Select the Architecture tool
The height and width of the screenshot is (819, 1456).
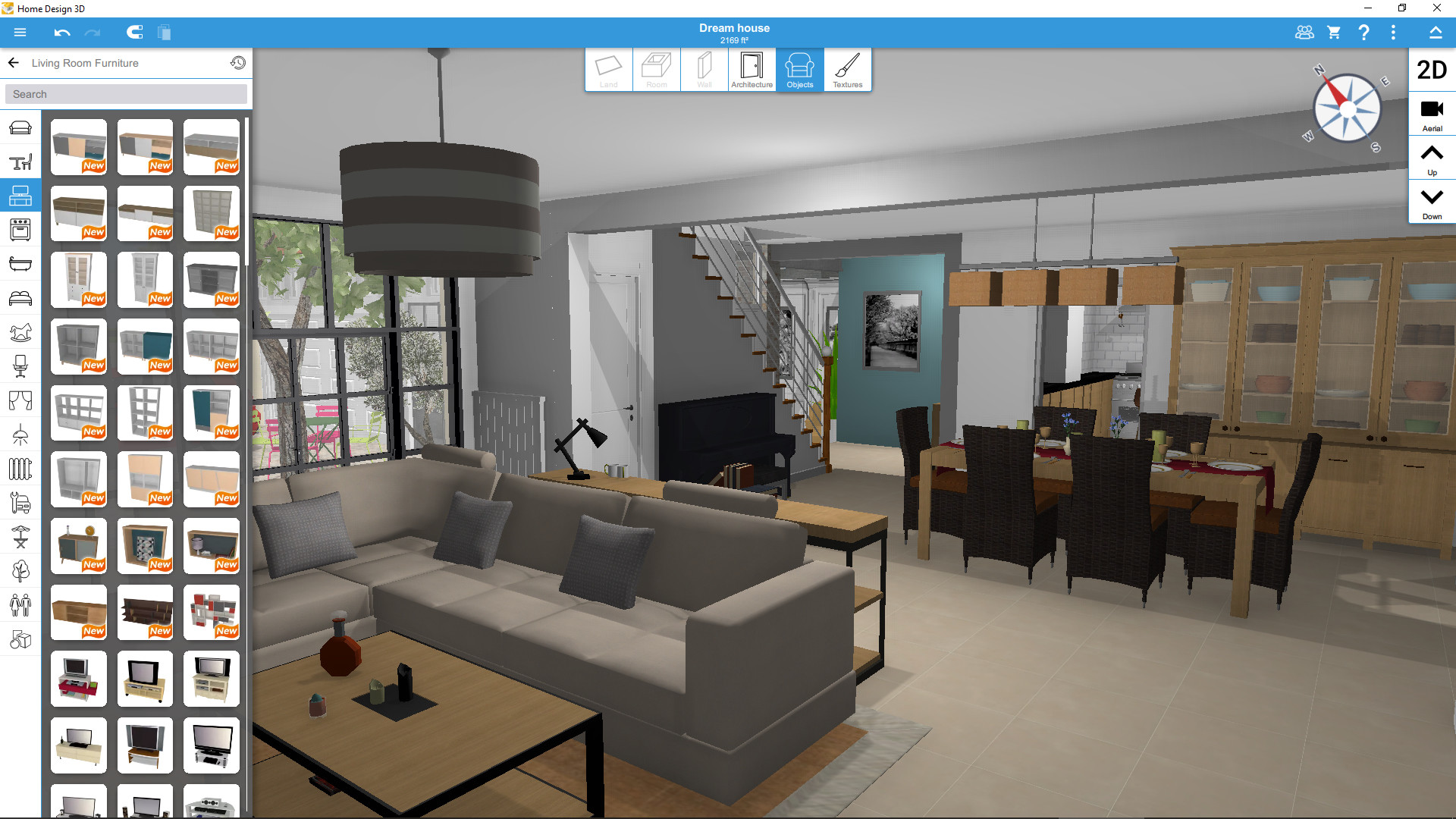pyautogui.click(x=749, y=67)
